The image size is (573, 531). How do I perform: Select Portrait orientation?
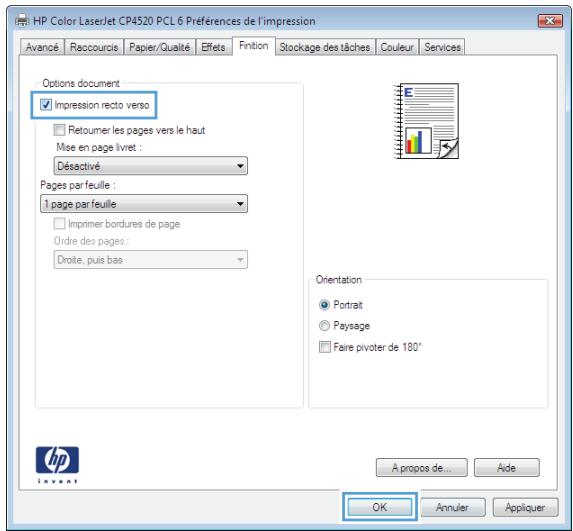click(324, 305)
